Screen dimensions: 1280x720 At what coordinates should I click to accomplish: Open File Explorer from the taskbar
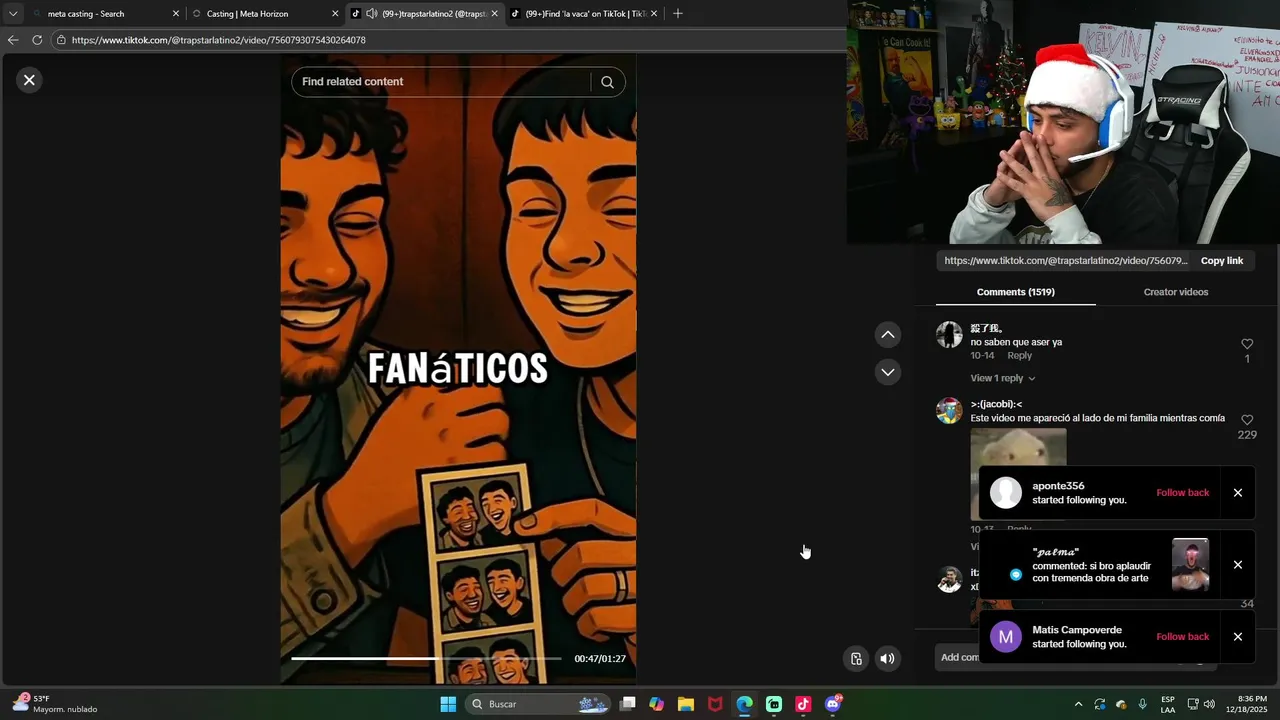click(686, 704)
